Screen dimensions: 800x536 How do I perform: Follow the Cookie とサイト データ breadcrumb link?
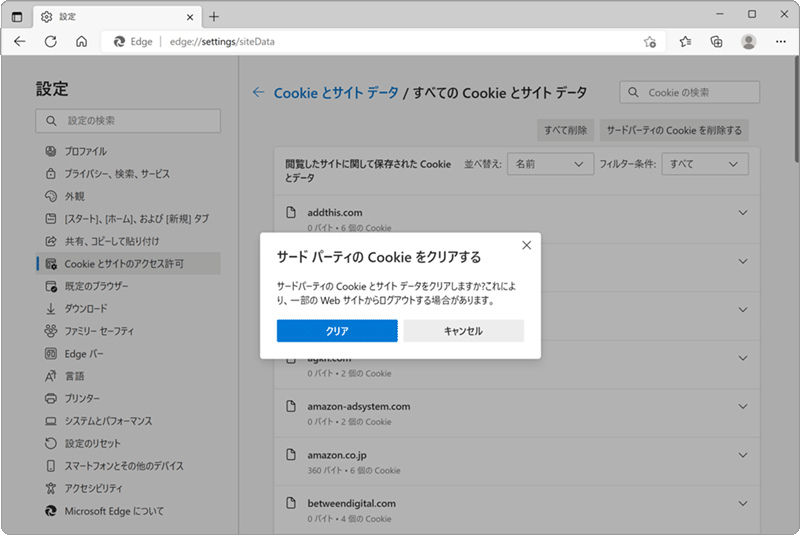336,93
